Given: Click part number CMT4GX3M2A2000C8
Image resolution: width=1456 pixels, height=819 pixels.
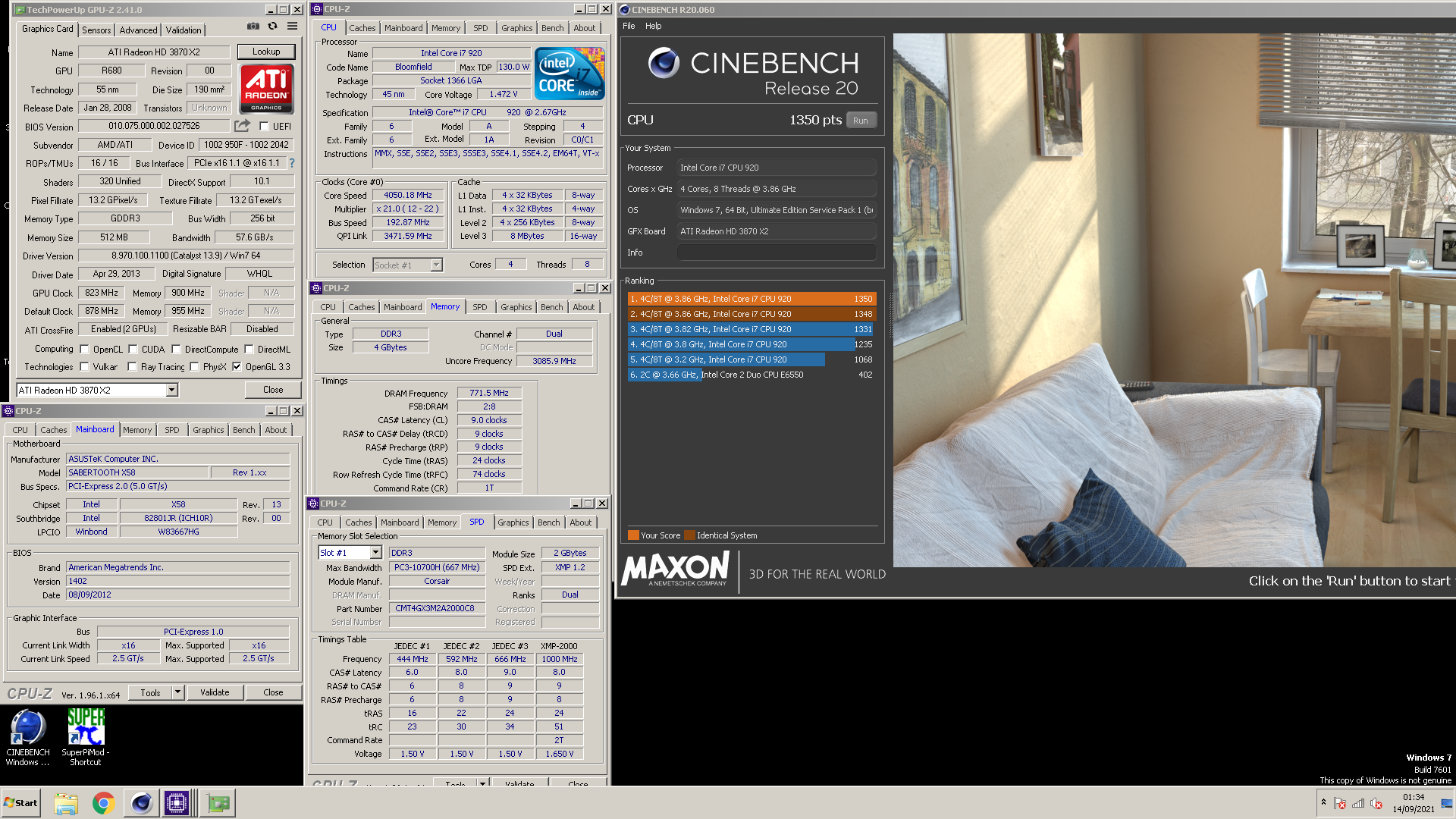Looking at the screenshot, I should coord(436,608).
